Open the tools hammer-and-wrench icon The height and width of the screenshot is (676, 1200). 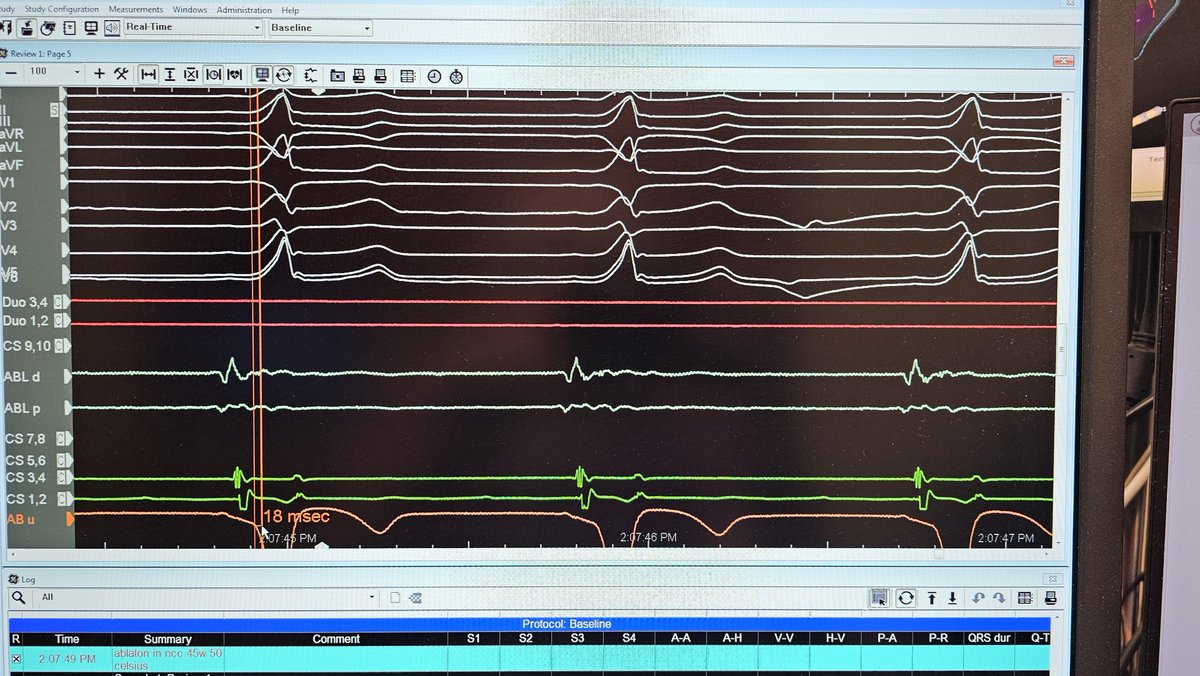[120, 73]
